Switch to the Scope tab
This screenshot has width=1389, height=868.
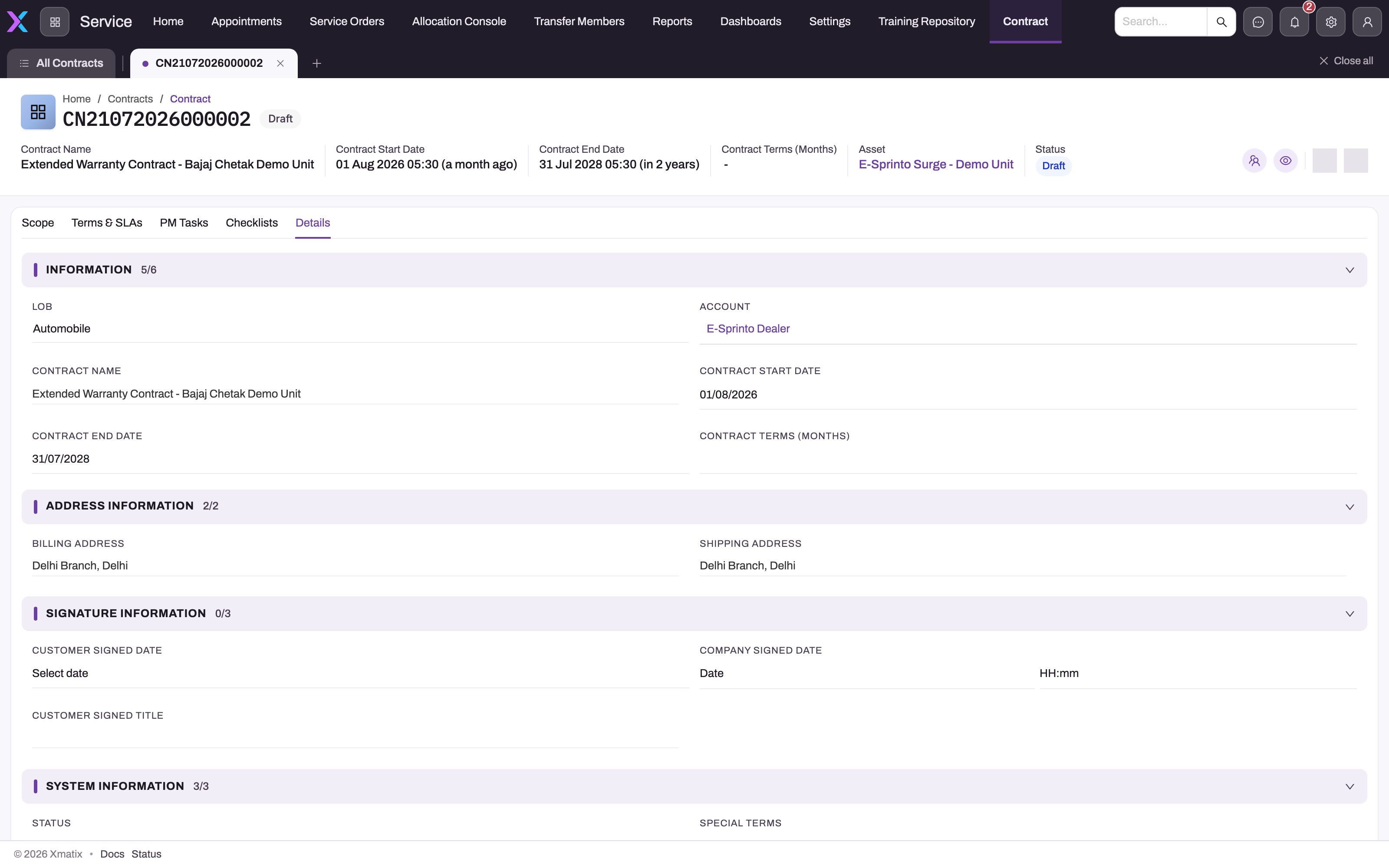tap(38, 223)
